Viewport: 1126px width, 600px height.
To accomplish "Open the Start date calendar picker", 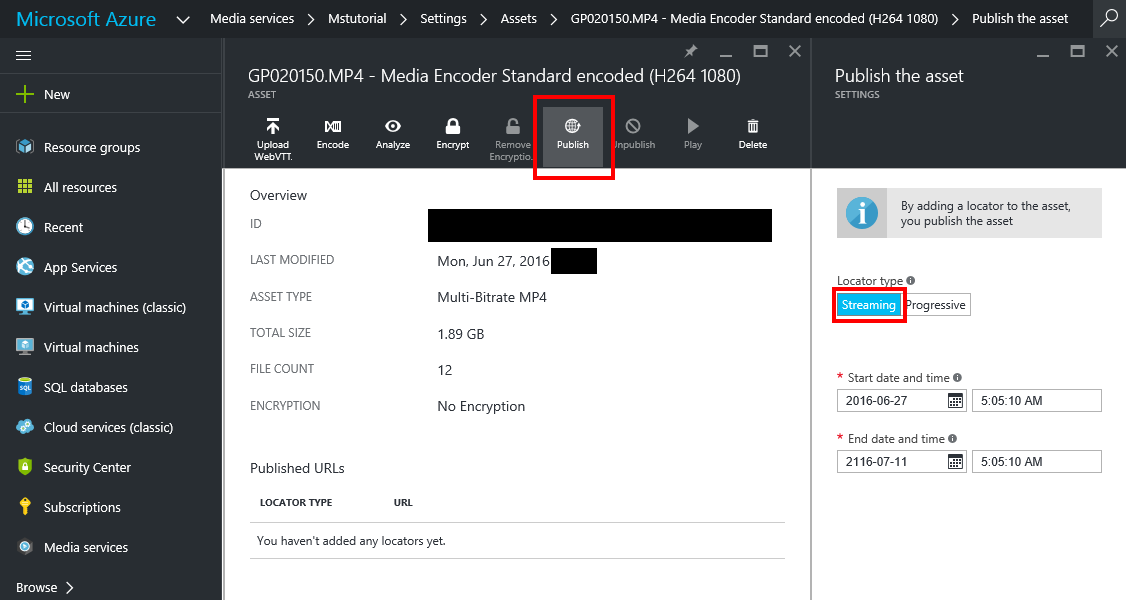I will click(x=955, y=400).
